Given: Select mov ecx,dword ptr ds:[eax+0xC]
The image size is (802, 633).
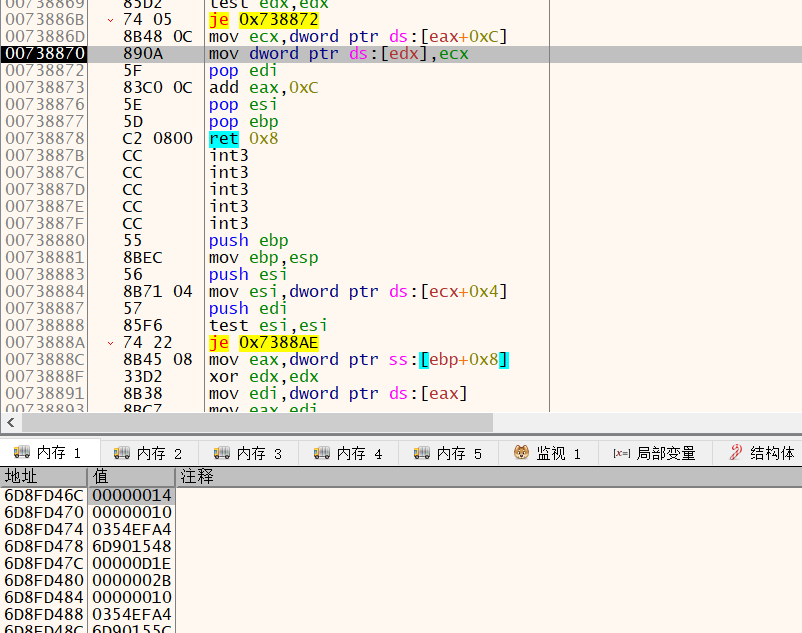Looking at the screenshot, I should click(x=358, y=37).
